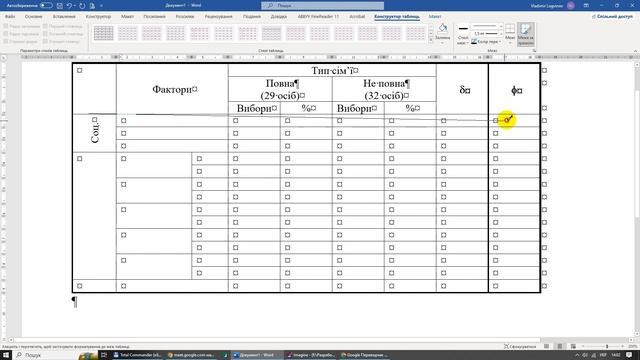Click the "Повна (29 осіб)" cell

tap(280, 89)
